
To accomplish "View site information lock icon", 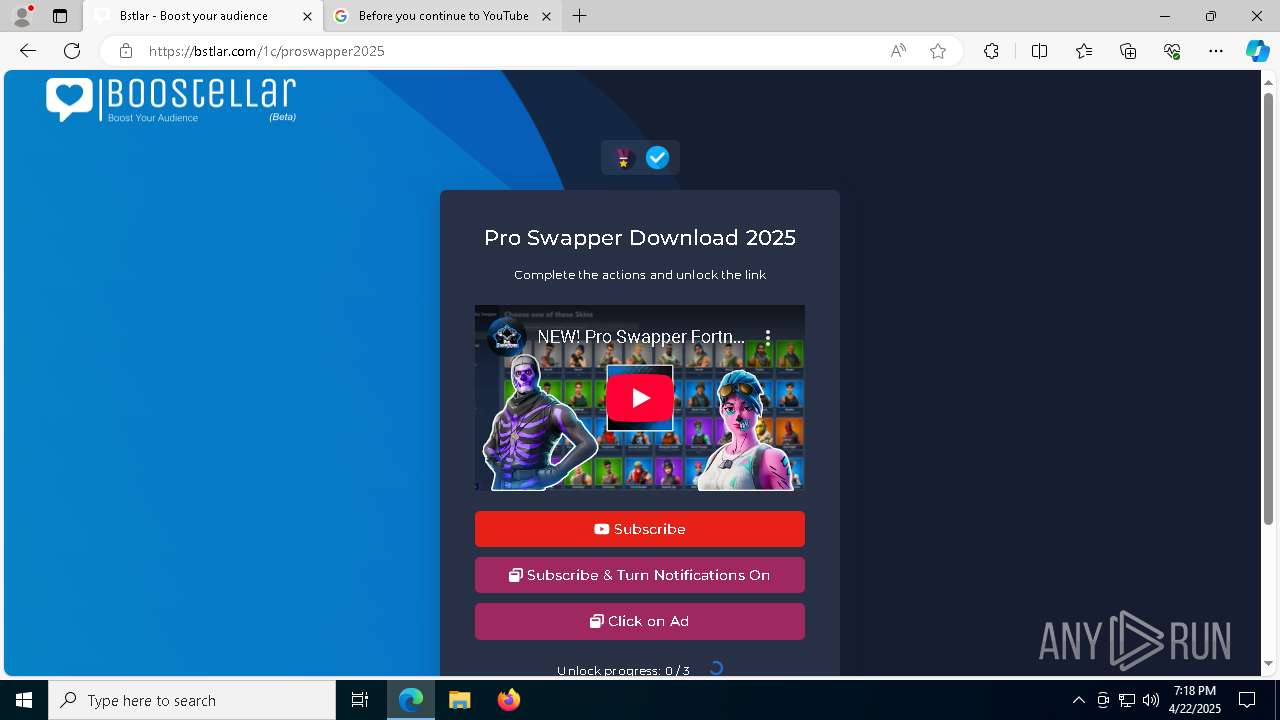I will [x=126, y=51].
